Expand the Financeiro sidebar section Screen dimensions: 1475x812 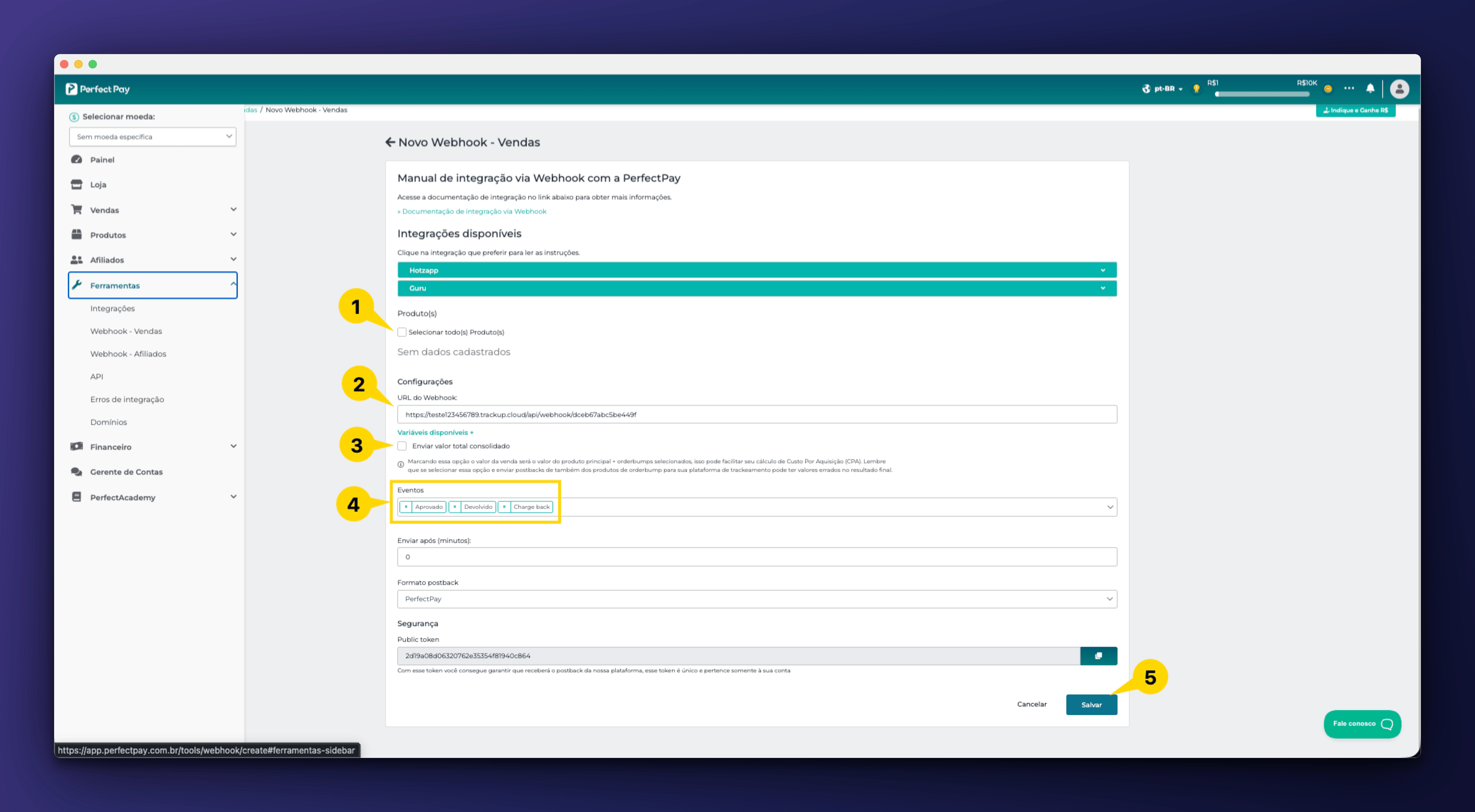click(x=233, y=446)
